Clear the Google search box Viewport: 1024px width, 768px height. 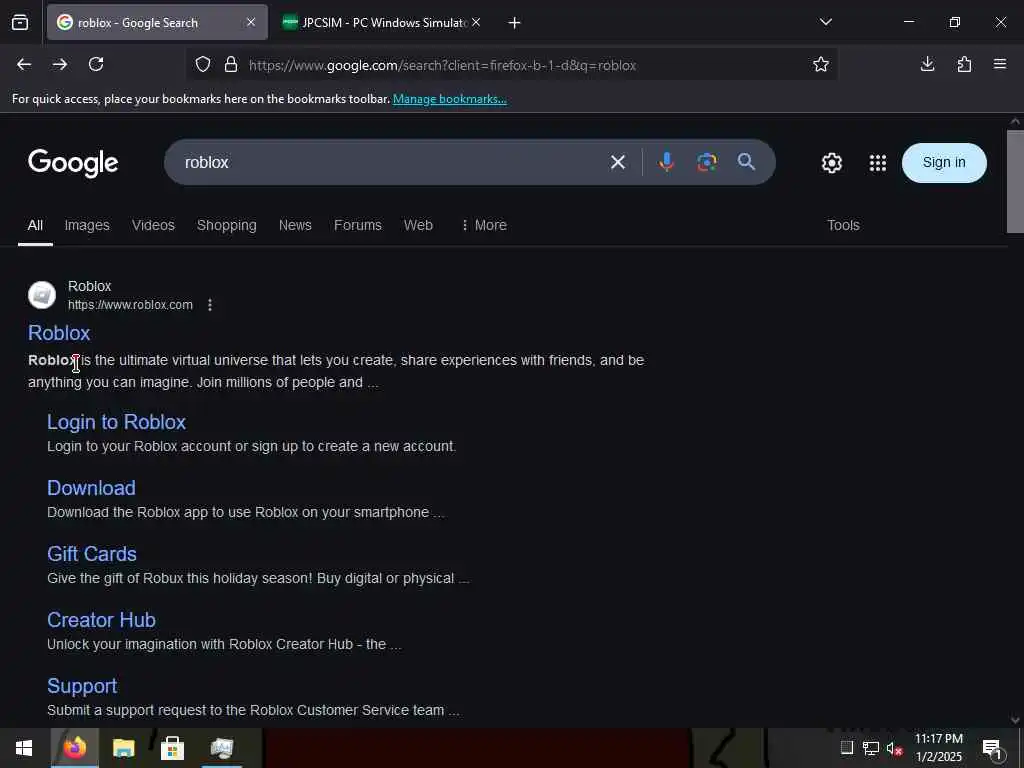click(x=618, y=162)
